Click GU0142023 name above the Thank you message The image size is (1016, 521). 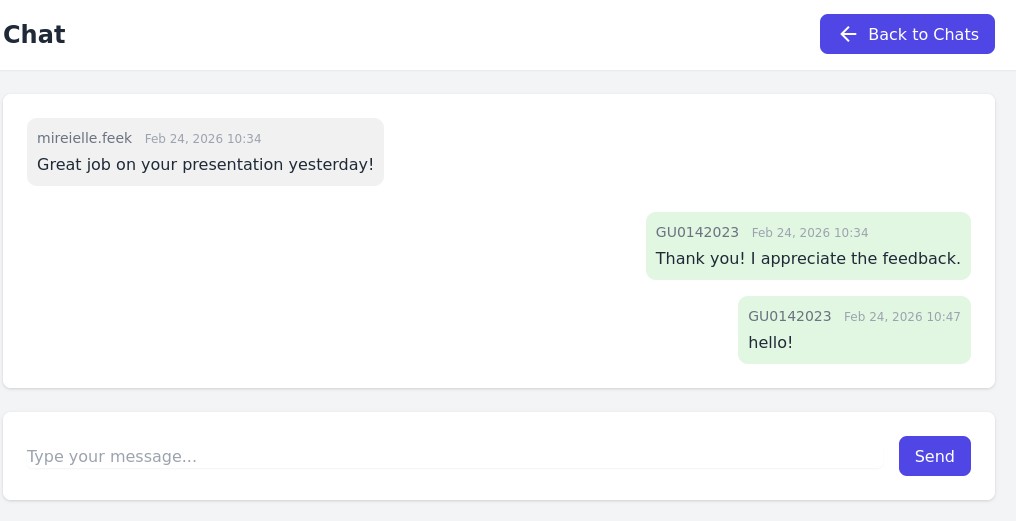point(697,232)
